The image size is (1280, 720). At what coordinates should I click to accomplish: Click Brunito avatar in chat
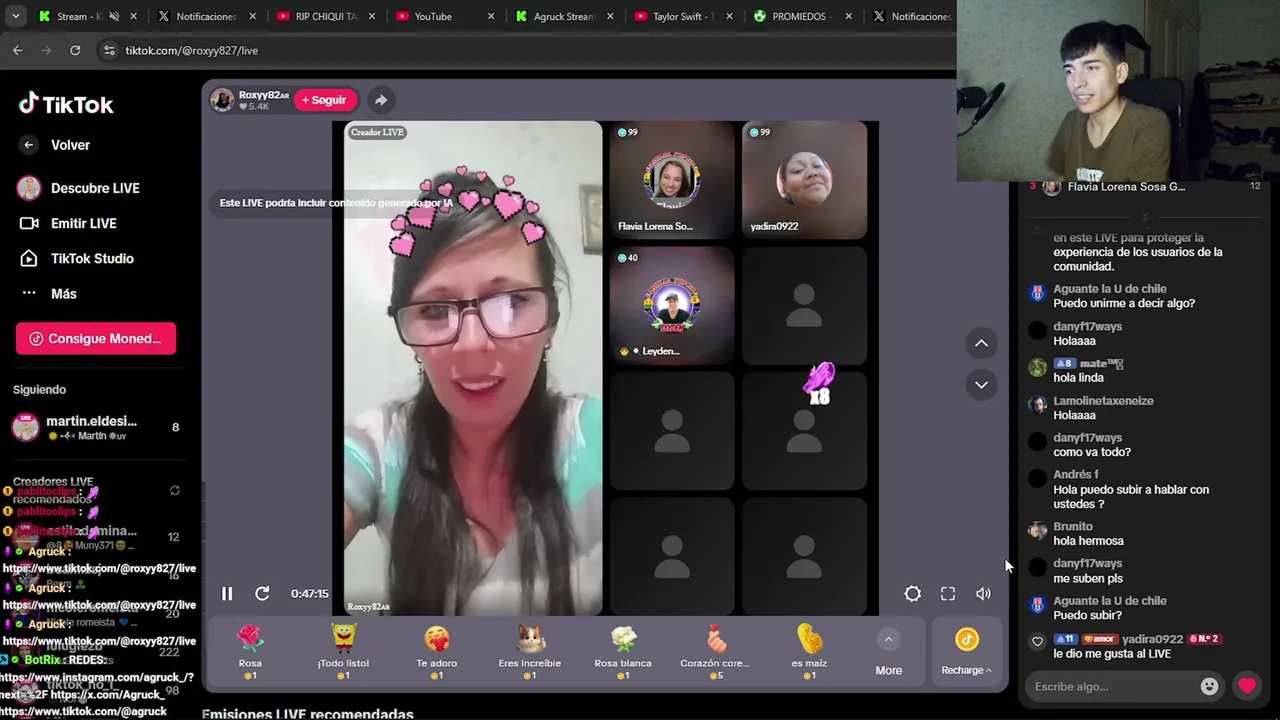(1037, 530)
